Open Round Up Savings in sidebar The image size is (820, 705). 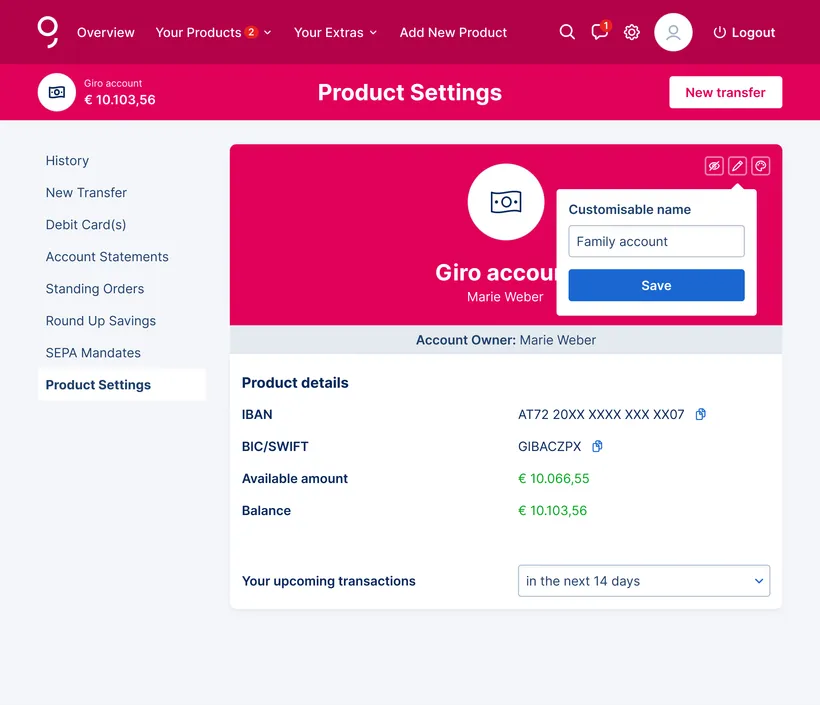(x=101, y=321)
